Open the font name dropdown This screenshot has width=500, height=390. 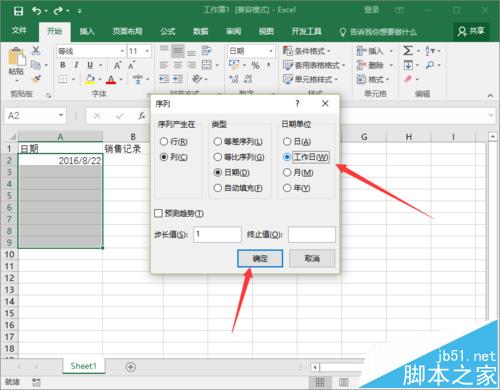click(122, 51)
